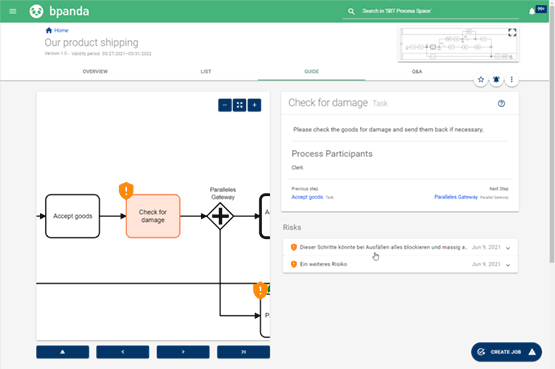Open the Q&A tab
Viewport: 555px width, 369px height.
click(x=417, y=71)
